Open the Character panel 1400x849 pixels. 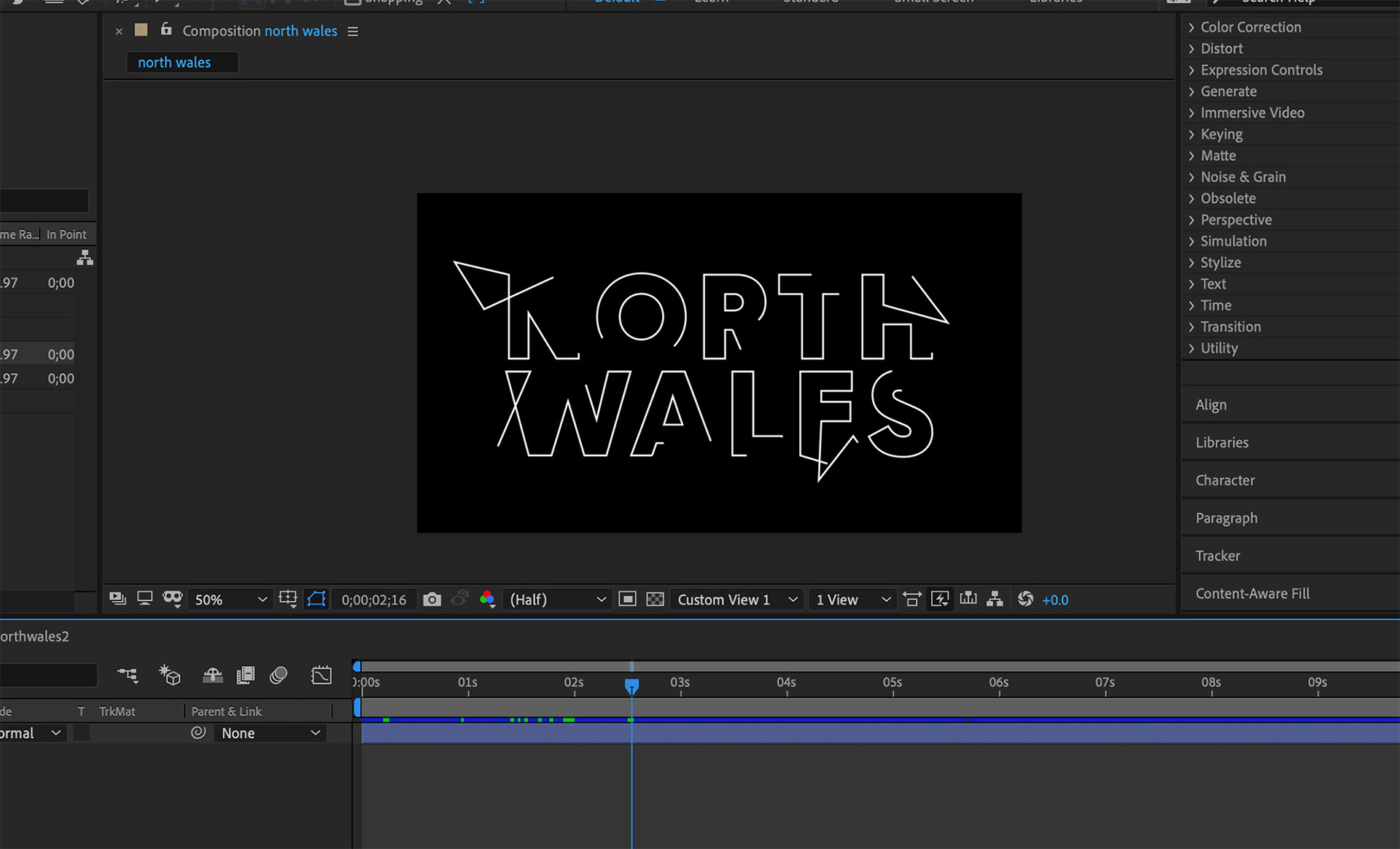coord(1225,480)
